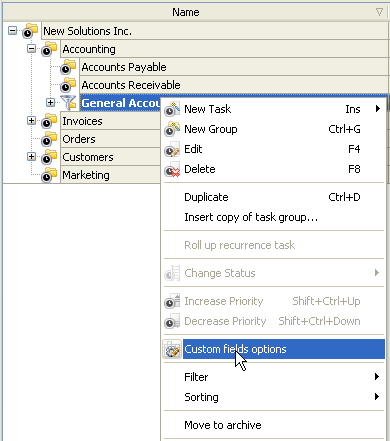Click the Delete red-cross icon

click(x=172, y=170)
